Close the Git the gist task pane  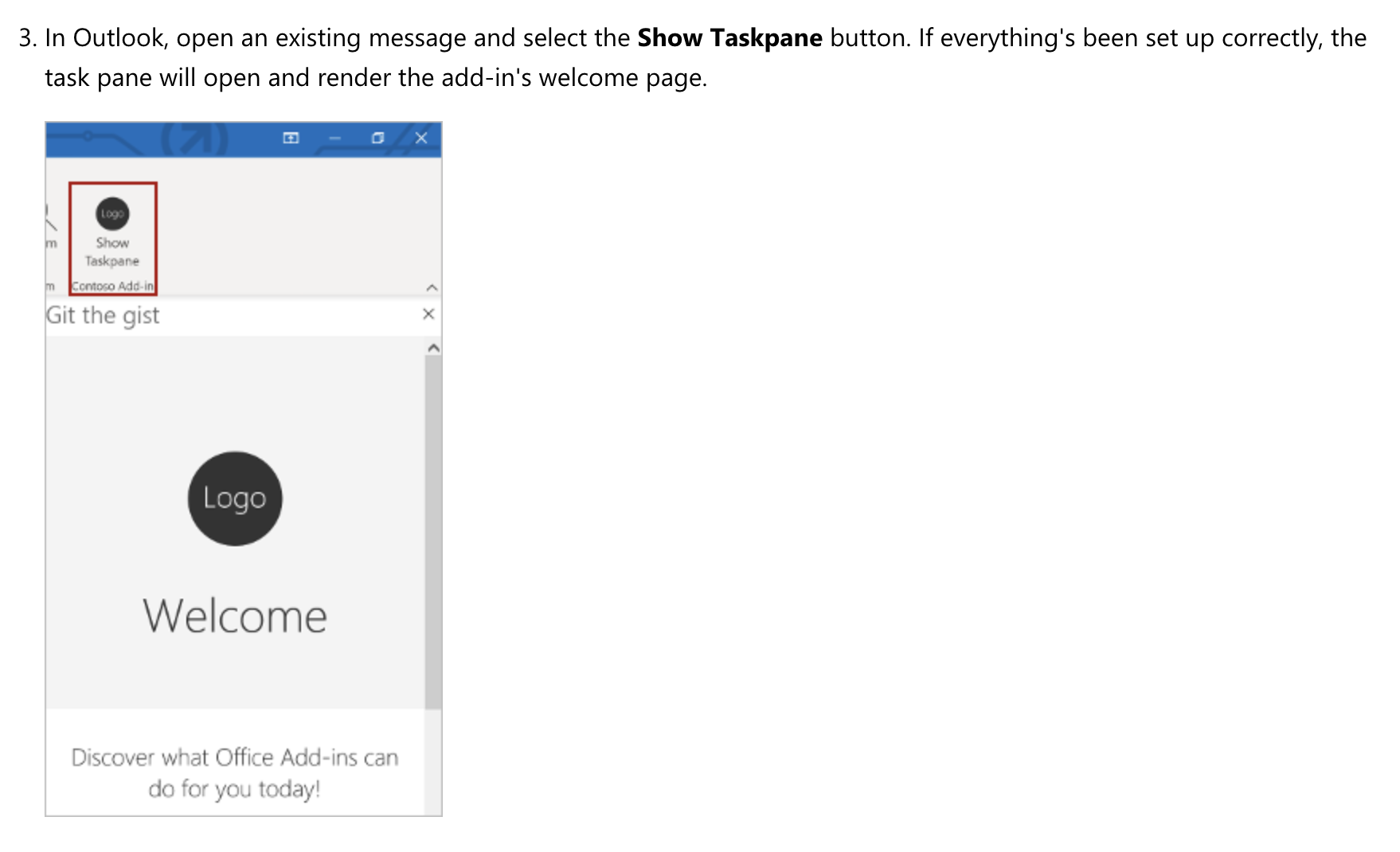tap(428, 314)
